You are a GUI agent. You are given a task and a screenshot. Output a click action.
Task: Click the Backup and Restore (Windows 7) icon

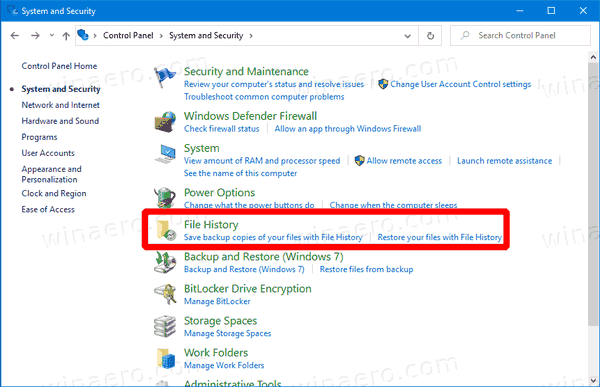(165, 262)
